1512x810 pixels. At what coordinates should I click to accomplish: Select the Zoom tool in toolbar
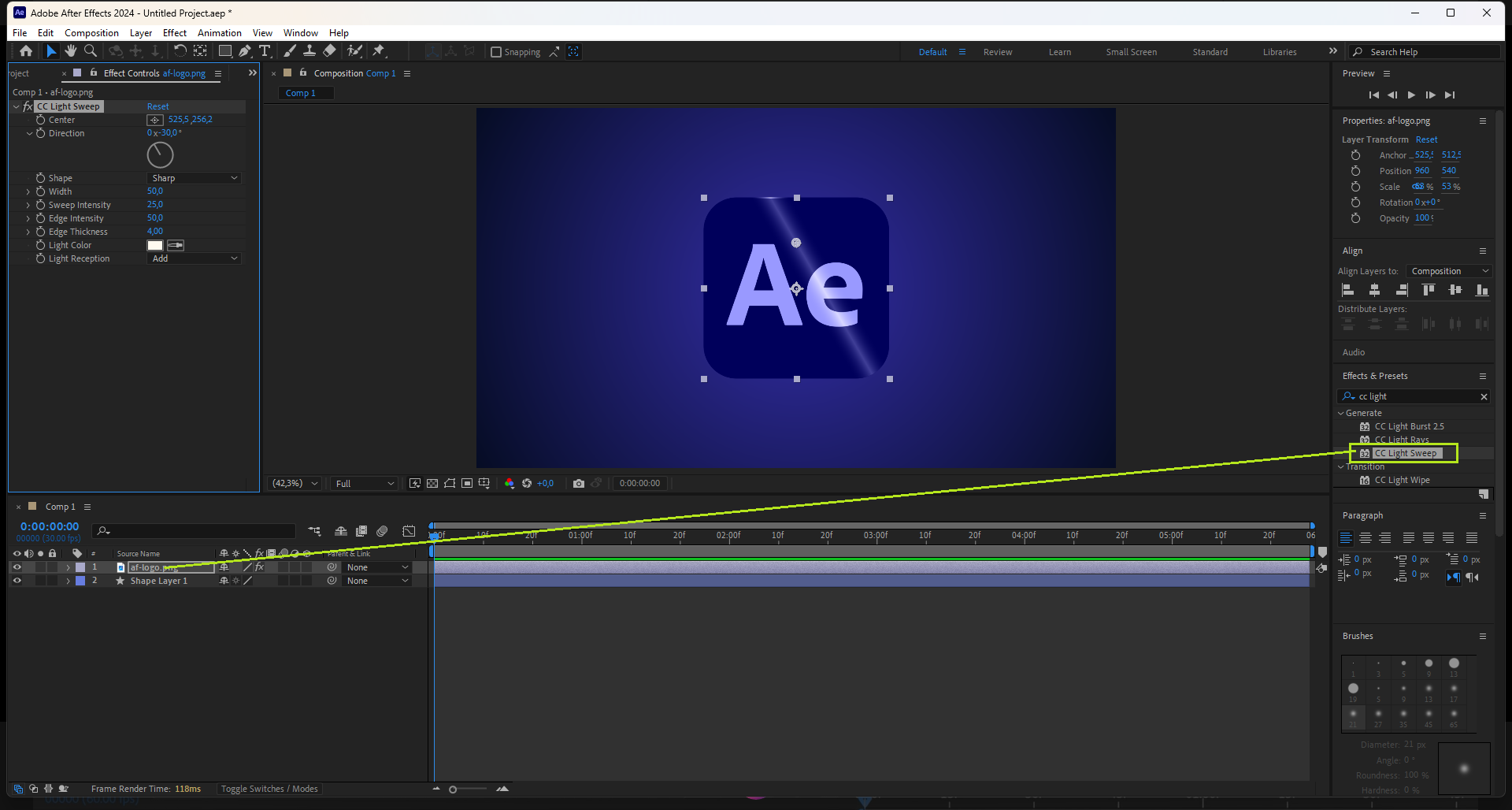(x=91, y=51)
